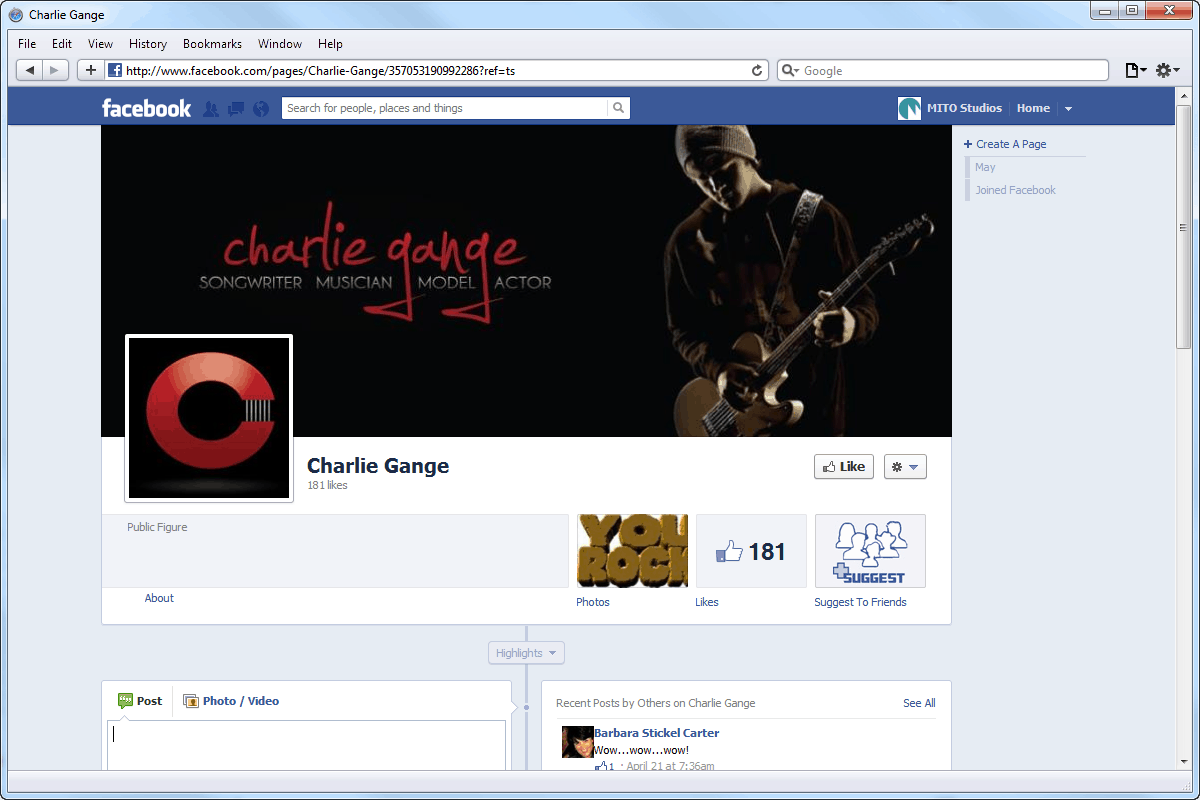Screen dimensions: 1200x800
Task: Click the Photos label link
Action: (593, 602)
